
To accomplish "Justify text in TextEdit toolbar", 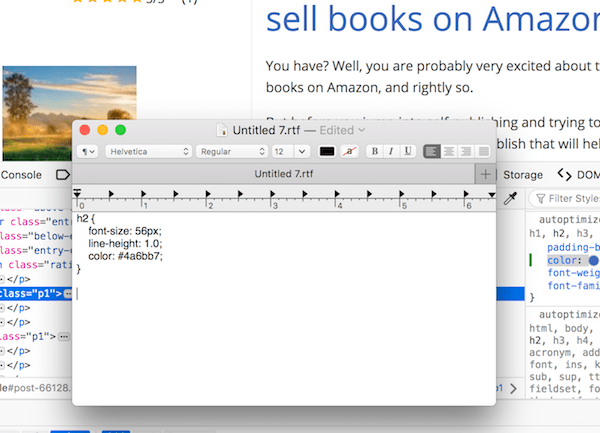I will pos(486,151).
